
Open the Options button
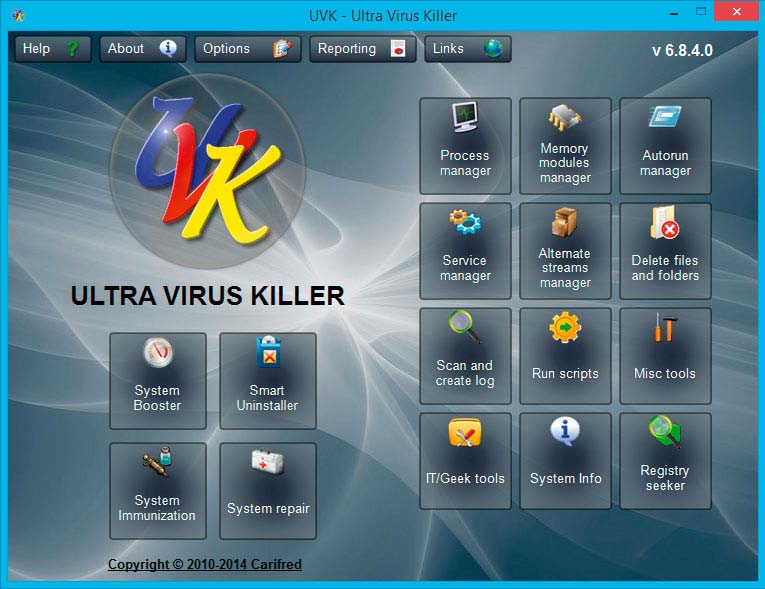[247, 49]
